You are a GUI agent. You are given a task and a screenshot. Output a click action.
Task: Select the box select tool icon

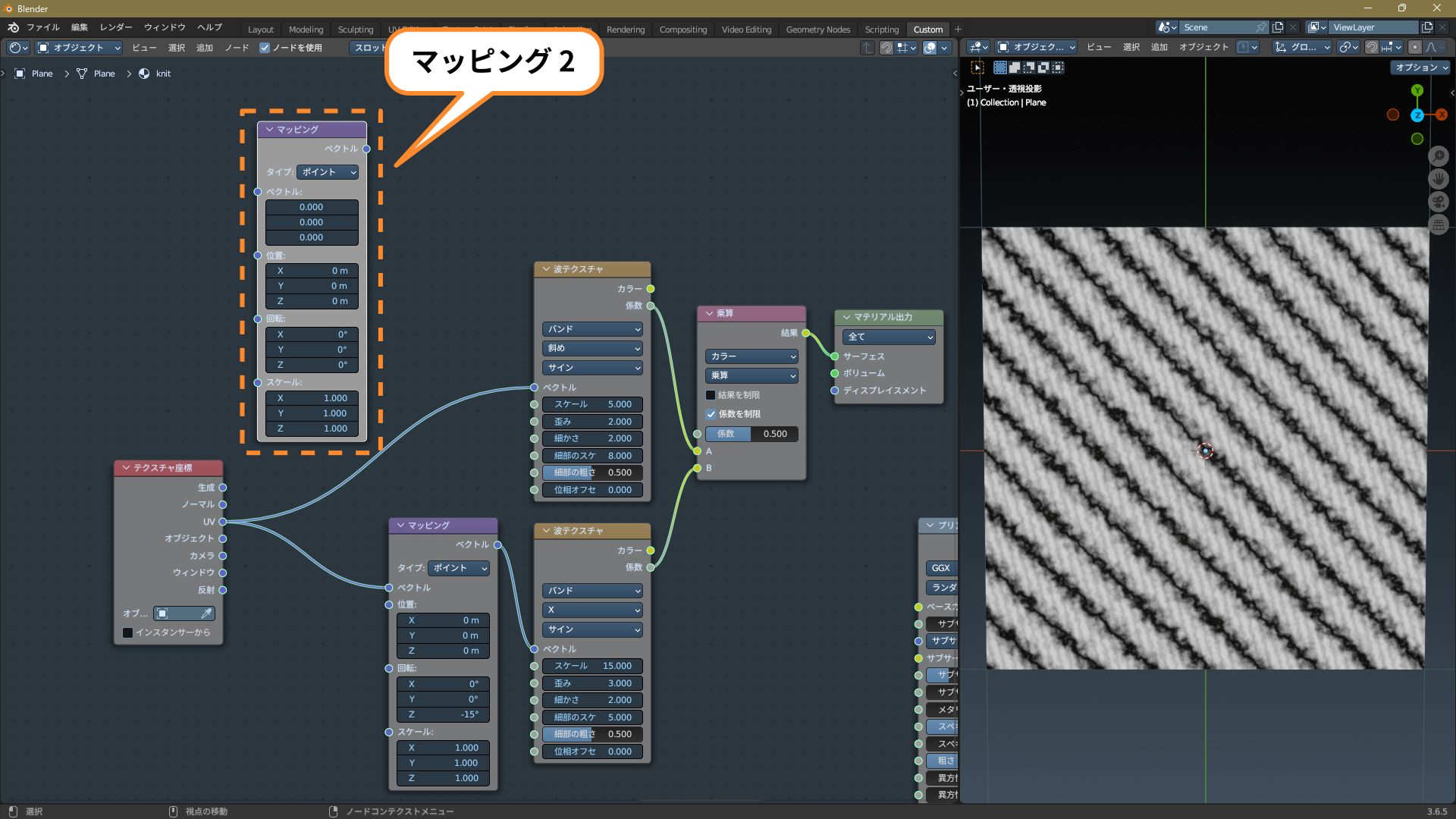point(977,67)
